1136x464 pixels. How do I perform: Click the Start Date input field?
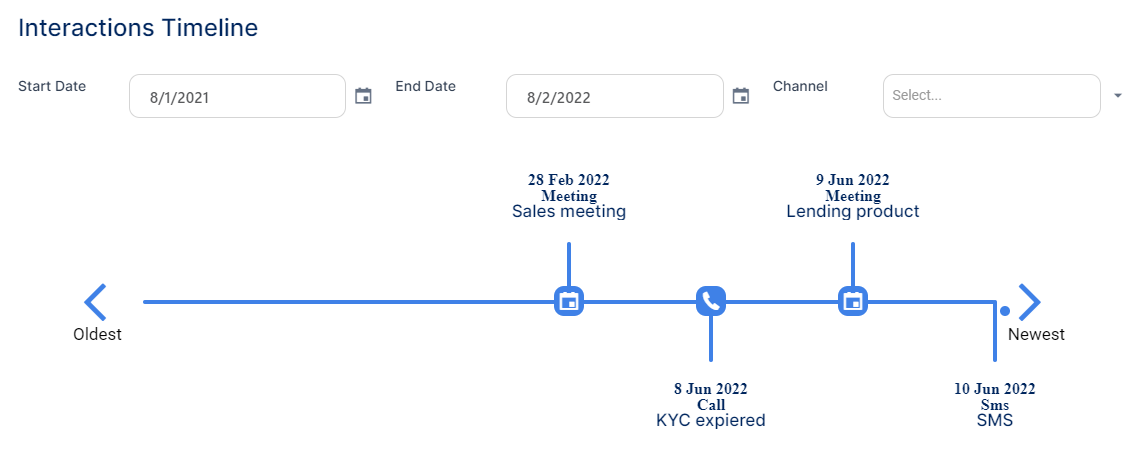tap(237, 97)
